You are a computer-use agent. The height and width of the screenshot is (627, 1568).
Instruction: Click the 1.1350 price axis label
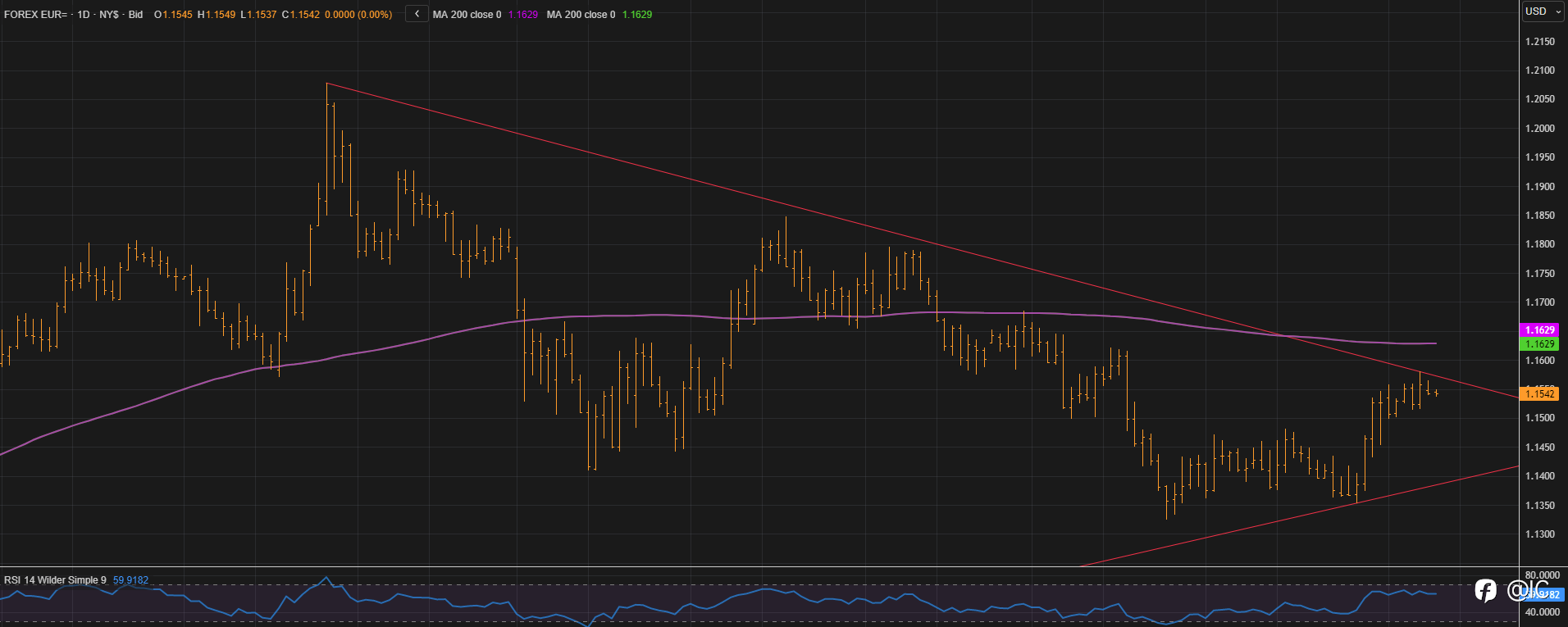tap(1540, 506)
